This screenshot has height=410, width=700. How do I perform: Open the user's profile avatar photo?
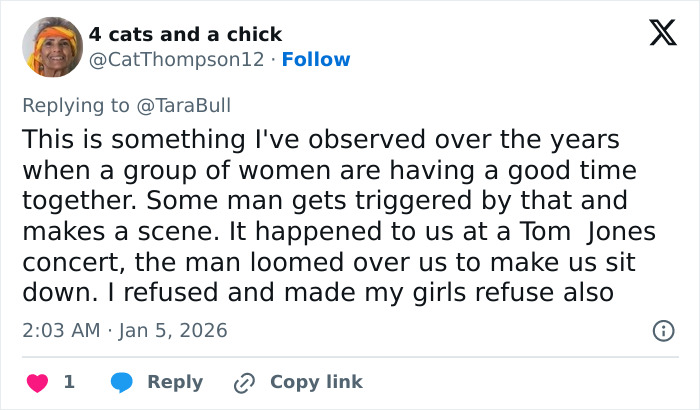click(52, 47)
